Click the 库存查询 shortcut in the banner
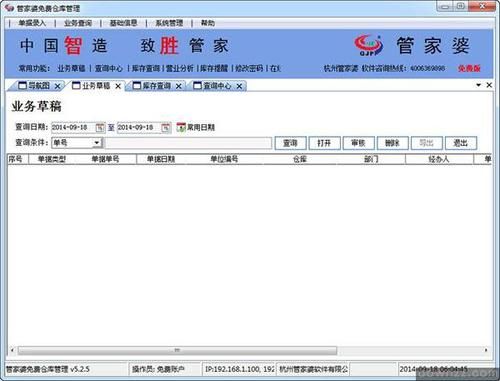The width and height of the screenshot is (500, 381). tap(146, 68)
